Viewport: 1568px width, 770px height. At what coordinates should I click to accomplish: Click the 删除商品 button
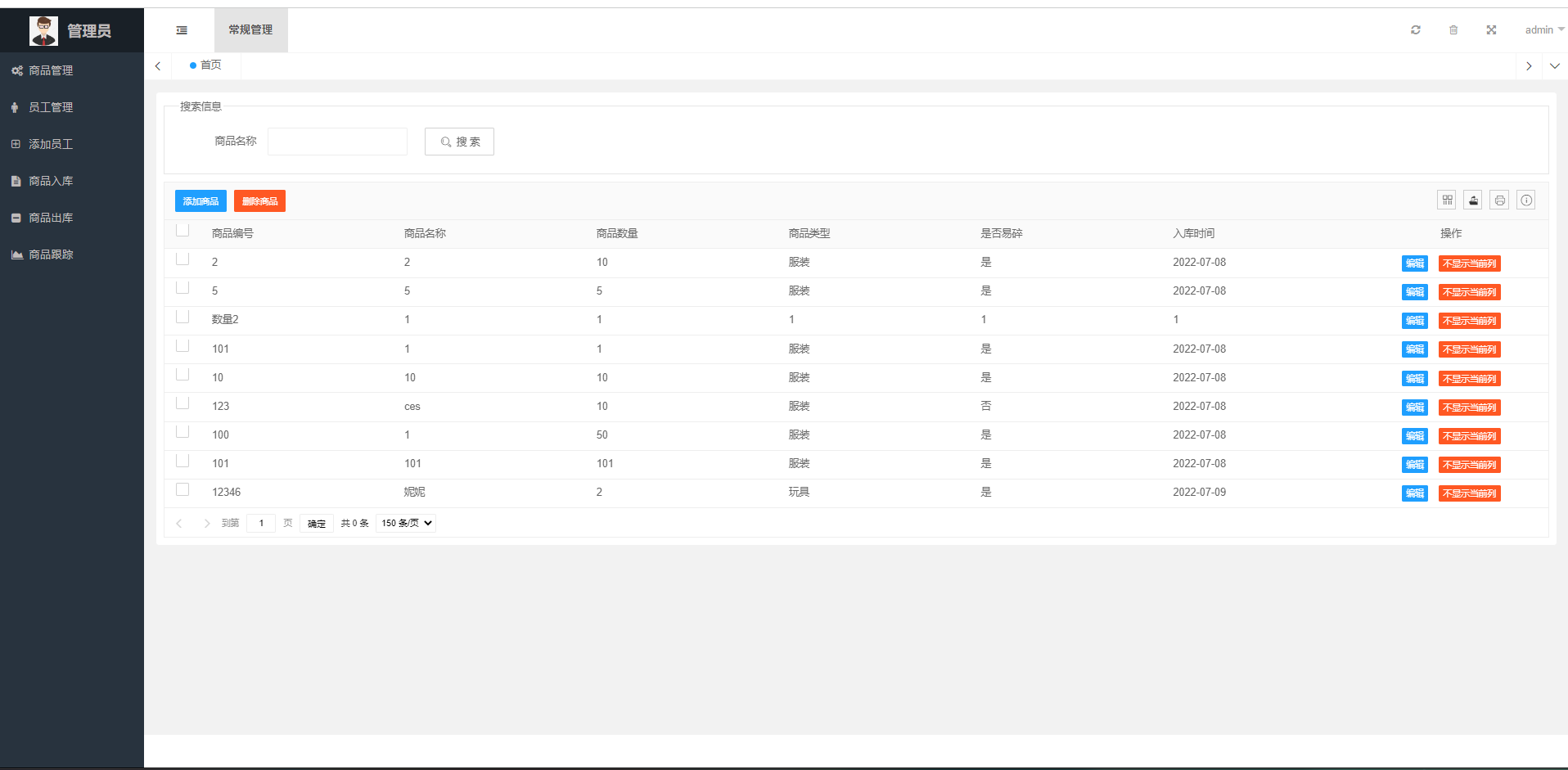coord(259,201)
